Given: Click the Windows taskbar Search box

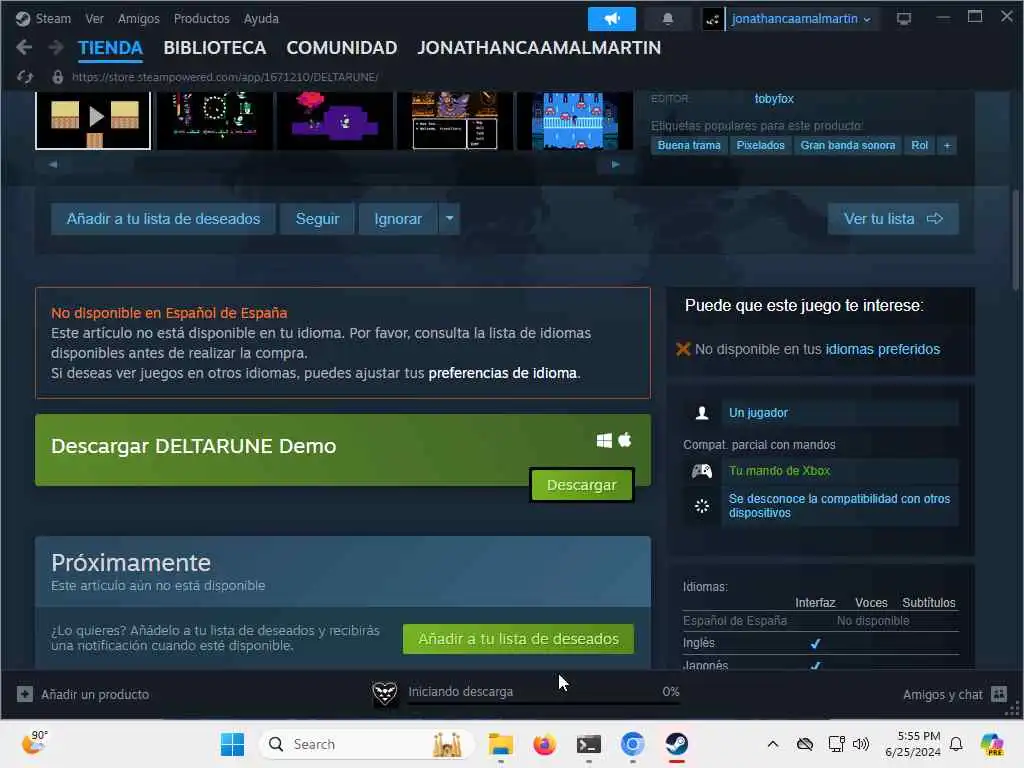Looking at the screenshot, I should pos(367,744).
